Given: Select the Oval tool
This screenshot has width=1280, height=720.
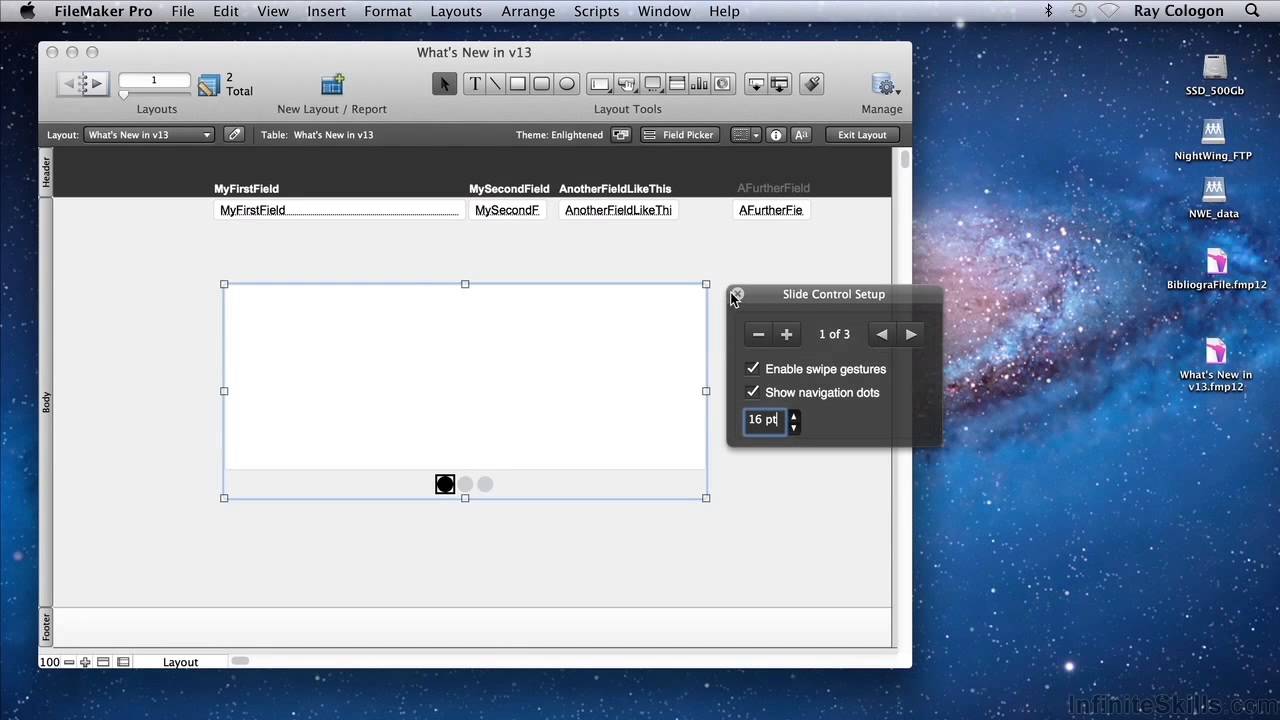Looking at the screenshot, I should pos(566,84).
